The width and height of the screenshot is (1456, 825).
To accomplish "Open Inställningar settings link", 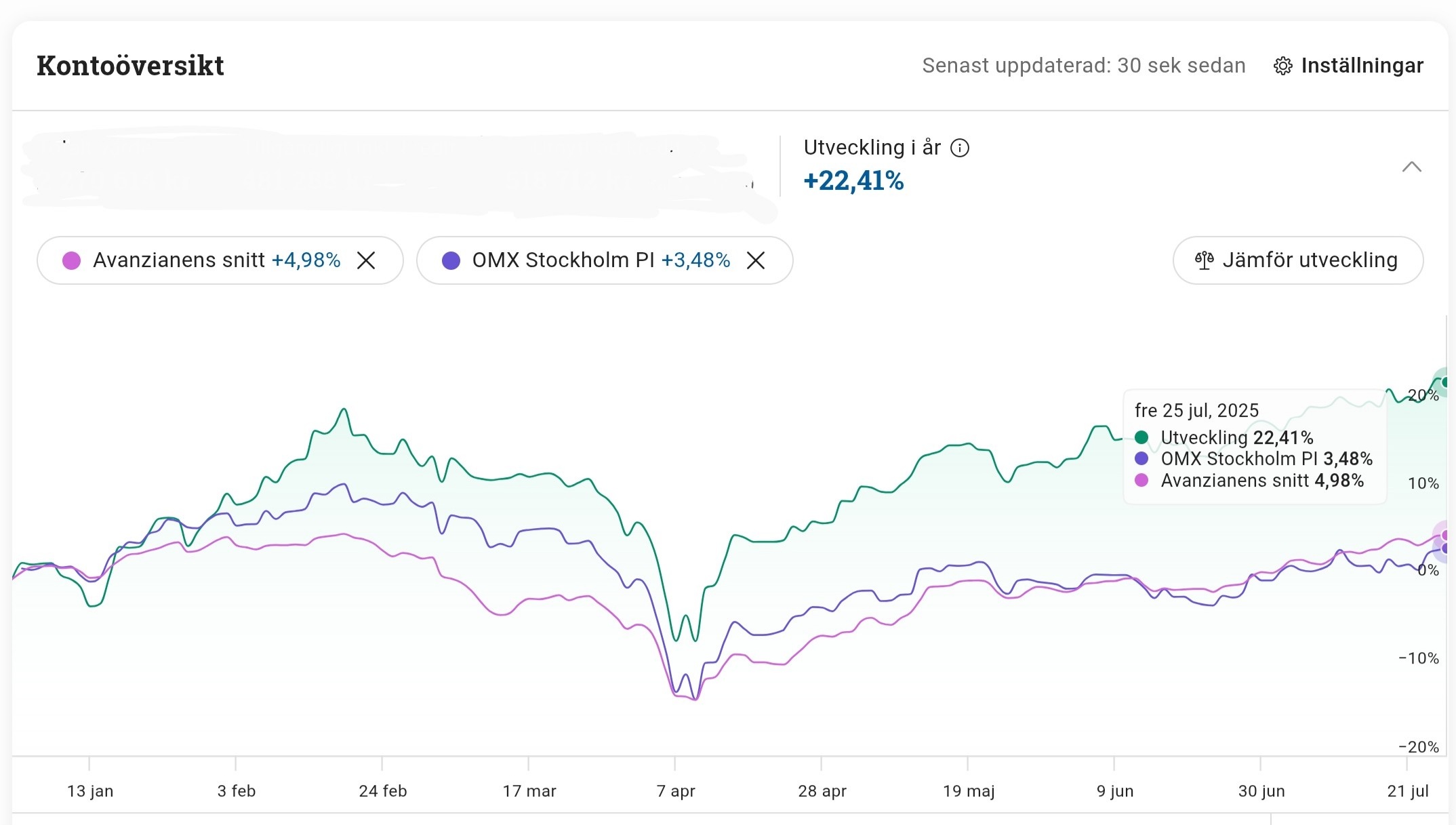I will pyautogui.click(x=1361, y=66).
